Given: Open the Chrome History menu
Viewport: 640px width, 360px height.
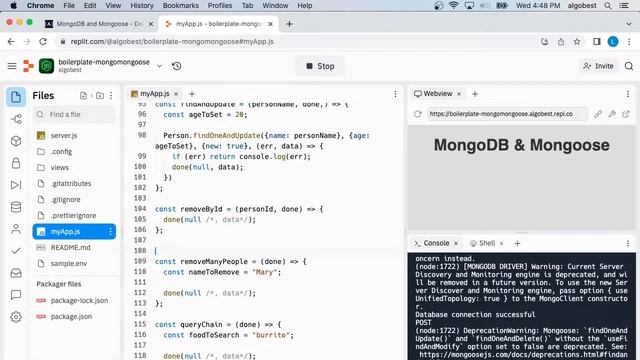Looking at the screenshot, I should 142,5.
